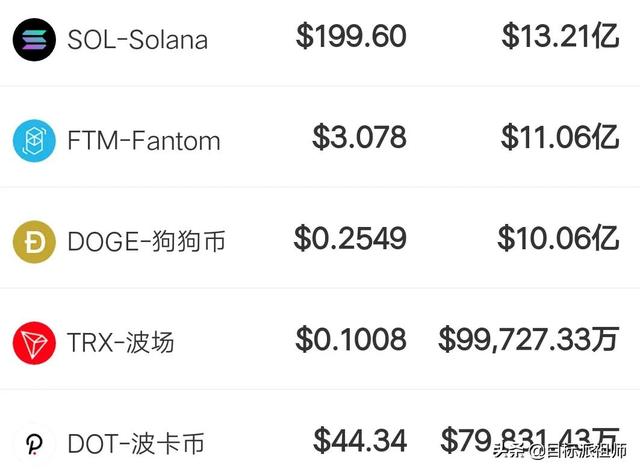Open the SOL-Solana coin name
This screenshot has height=472, width=640.
[138, 40]
